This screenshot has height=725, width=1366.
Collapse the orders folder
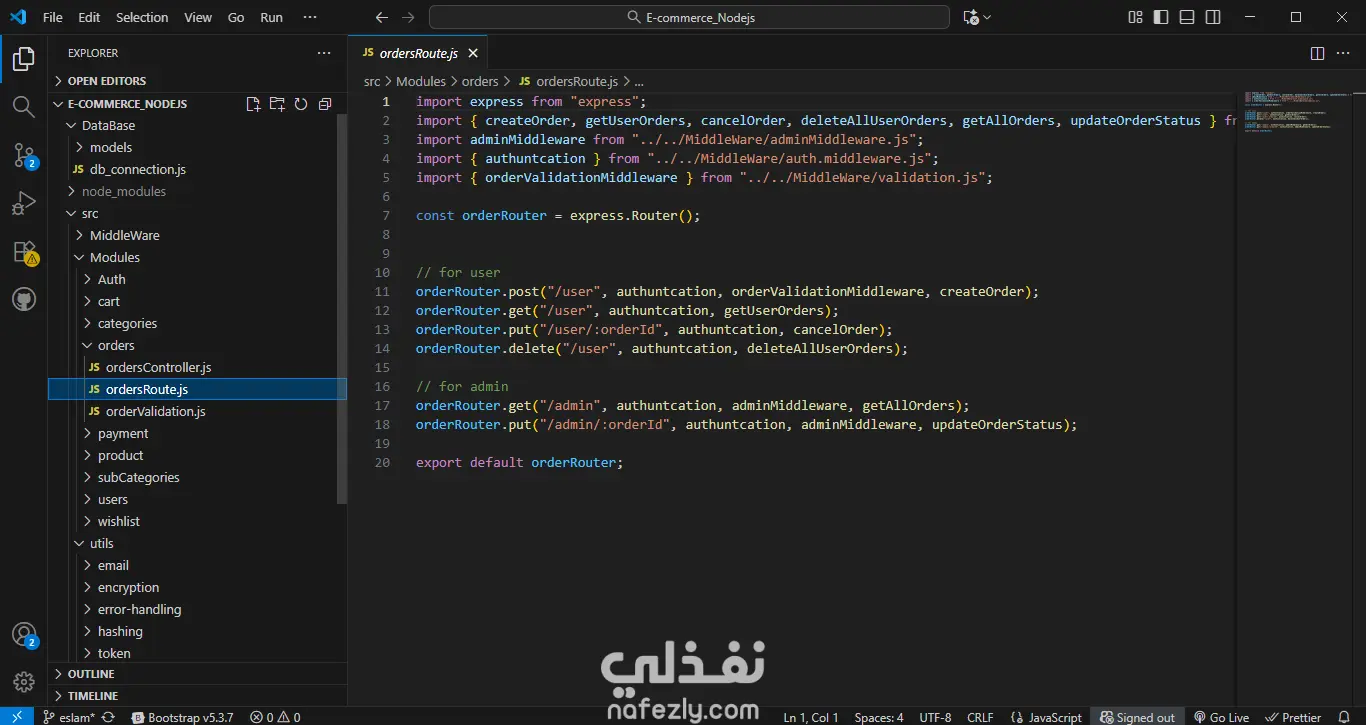pos(116,345)
